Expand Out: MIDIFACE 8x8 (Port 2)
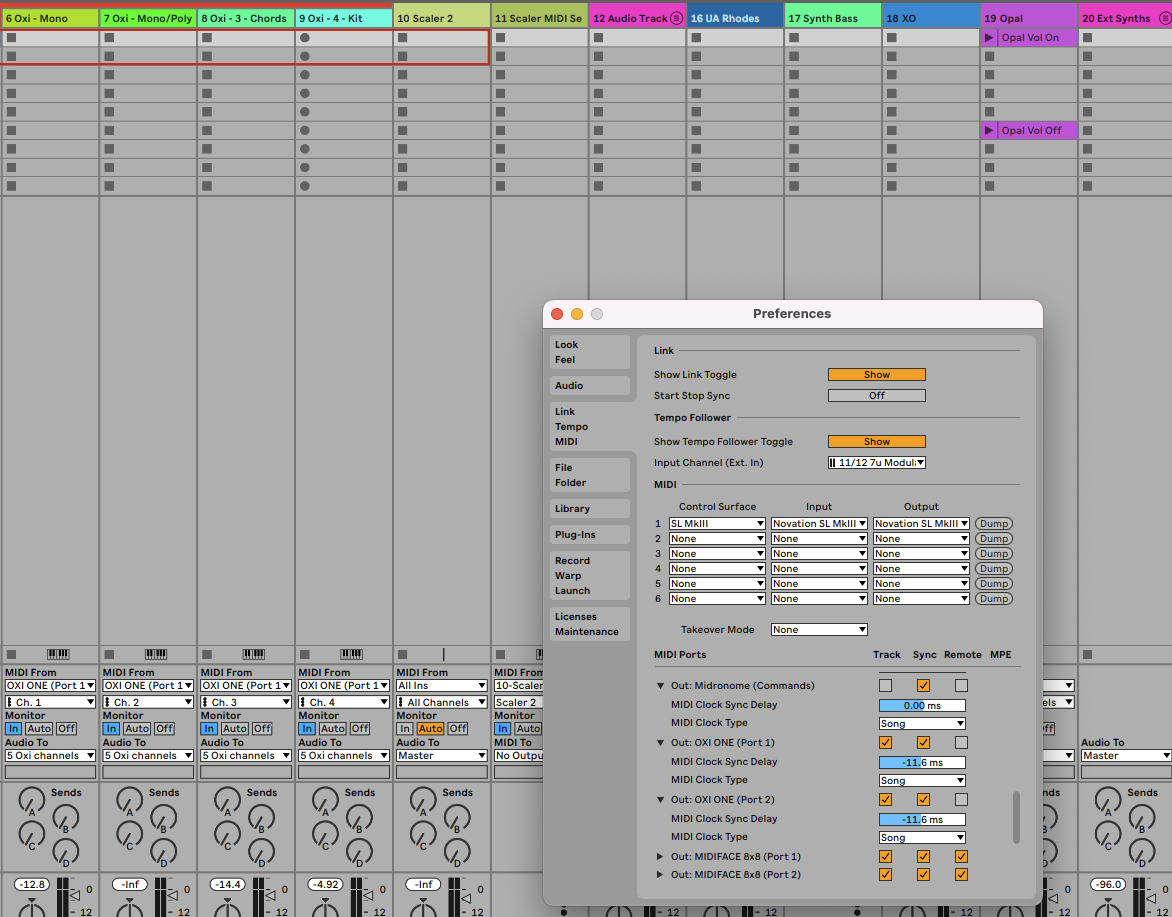 click(660, 874)
